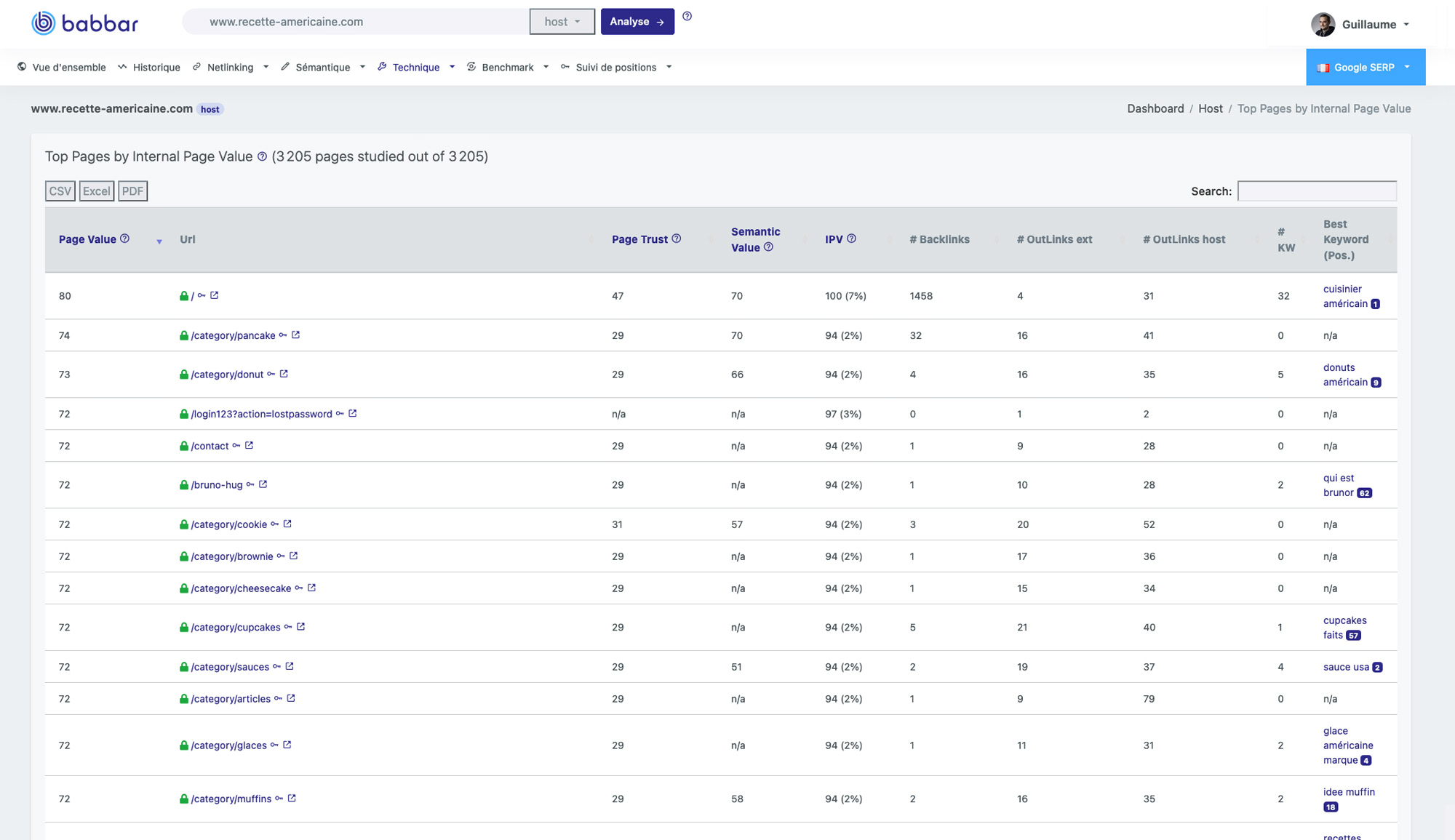Viewport: 1455px width, 840px height.
Task: Click help icon beside Top Pages title
Action: pos(262,156)
